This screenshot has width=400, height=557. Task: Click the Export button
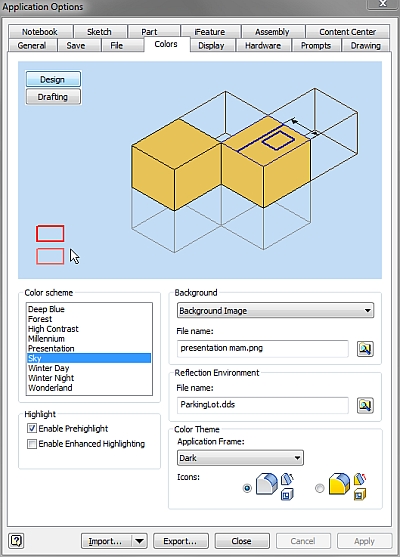pyautogui.click(x=180, y=541)
